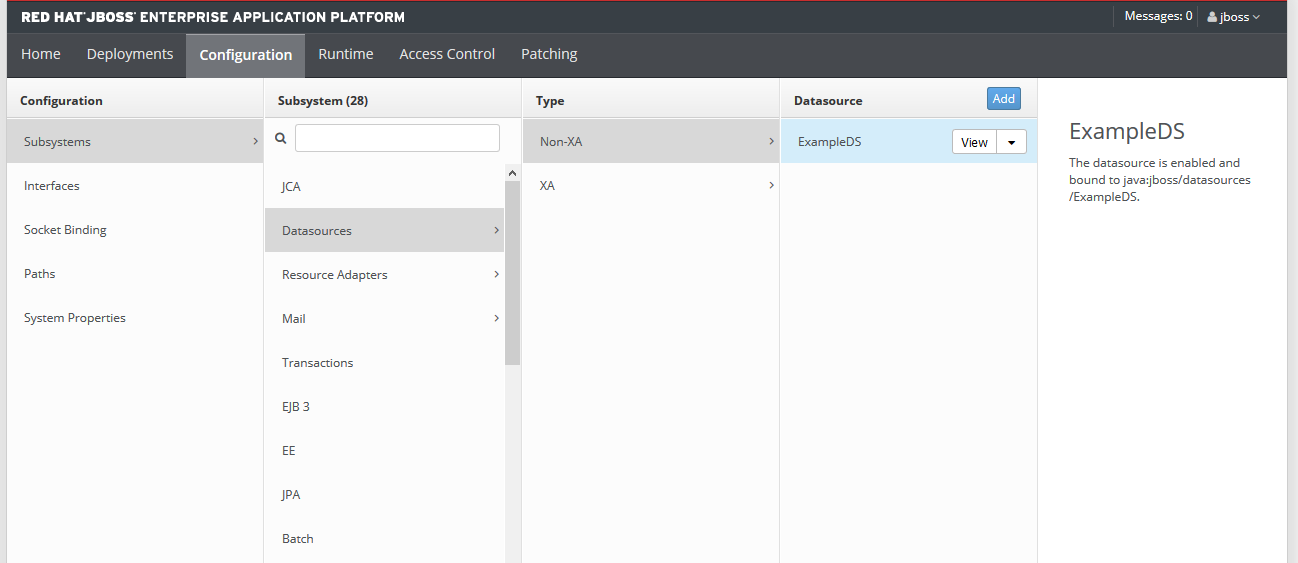This screenshot has width=1298, height=563.
Task: Click the scrollbar up arrow in Subsystem list
Action: [x=512, y=173]
